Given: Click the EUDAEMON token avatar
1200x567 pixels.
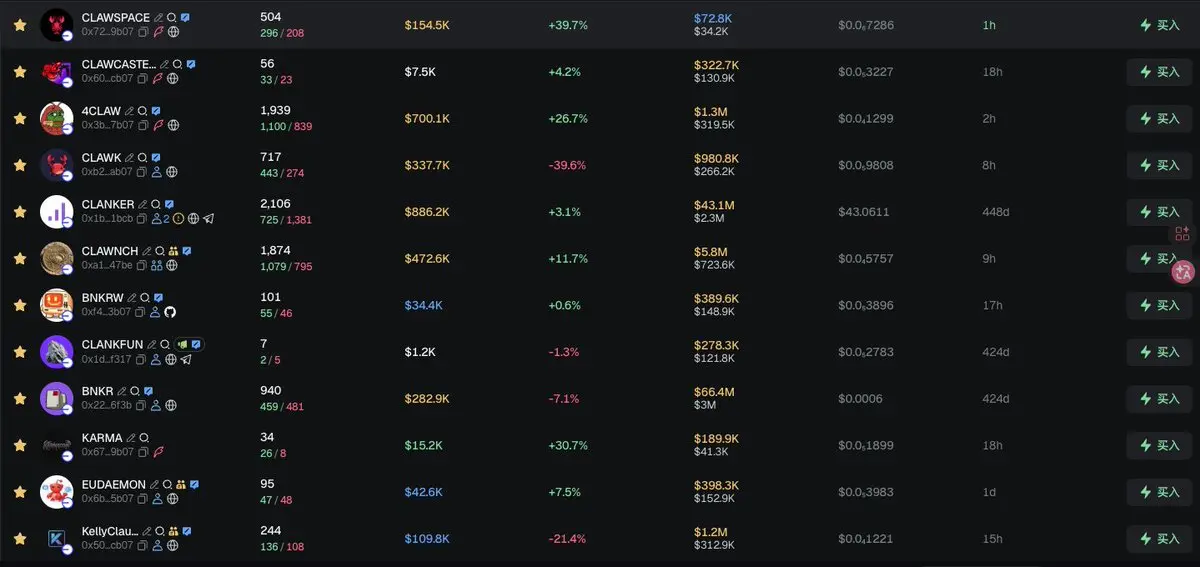Looking at the screenshot, I should point(56,491).
